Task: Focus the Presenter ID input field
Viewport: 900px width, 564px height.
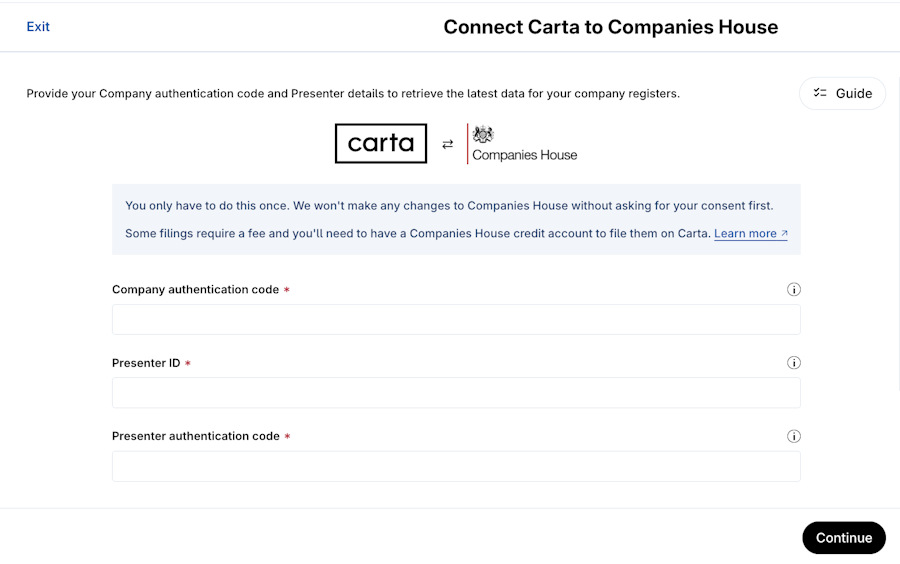Action: [456, 393]
